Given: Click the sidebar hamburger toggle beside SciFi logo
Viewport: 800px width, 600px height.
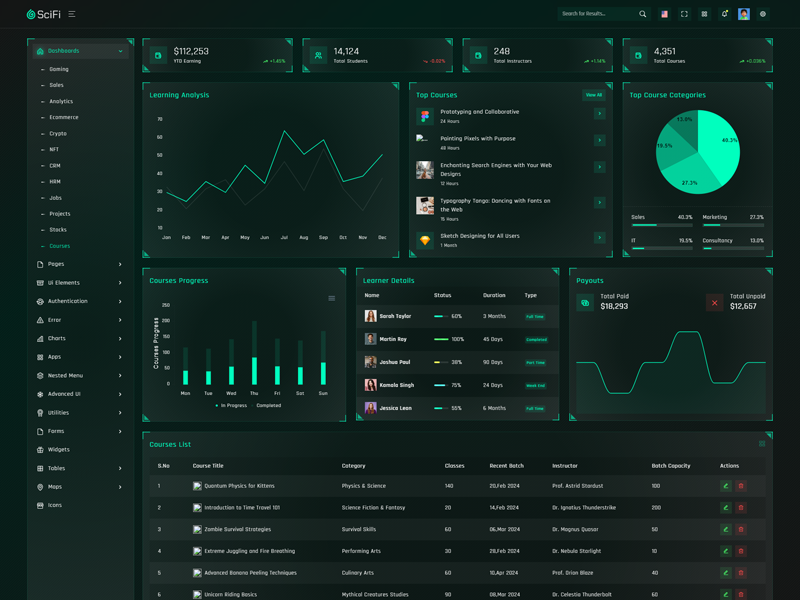Looking at the screenshot, I should [72, 14].
